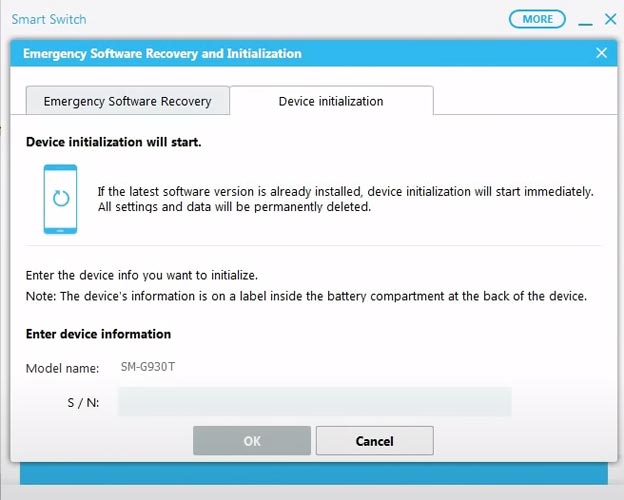Click the 'Enter the device info you want to initialize.' text

pyautogui.click(x=142, y=275)
